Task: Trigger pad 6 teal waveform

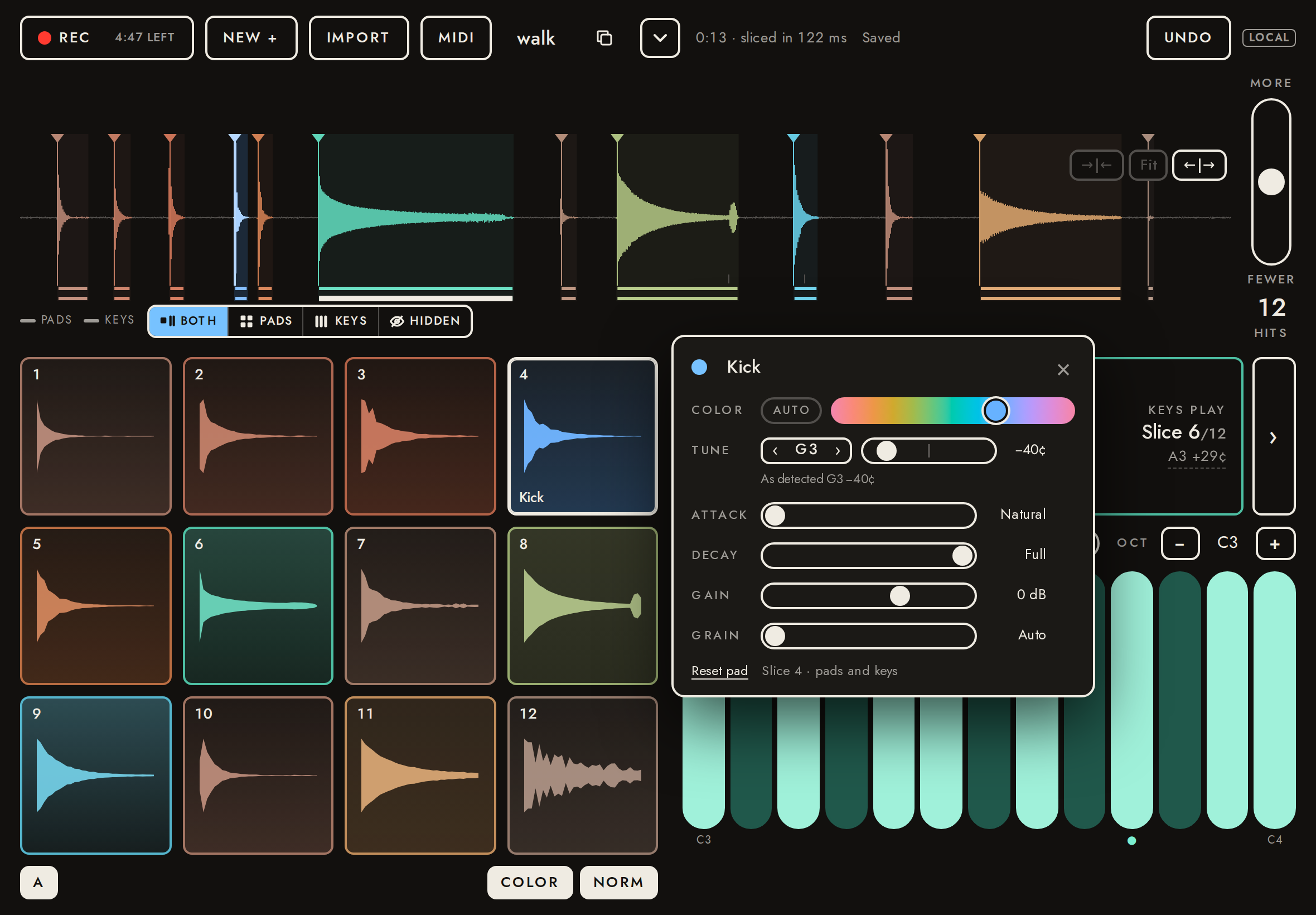Action: [x=258, y=605]
